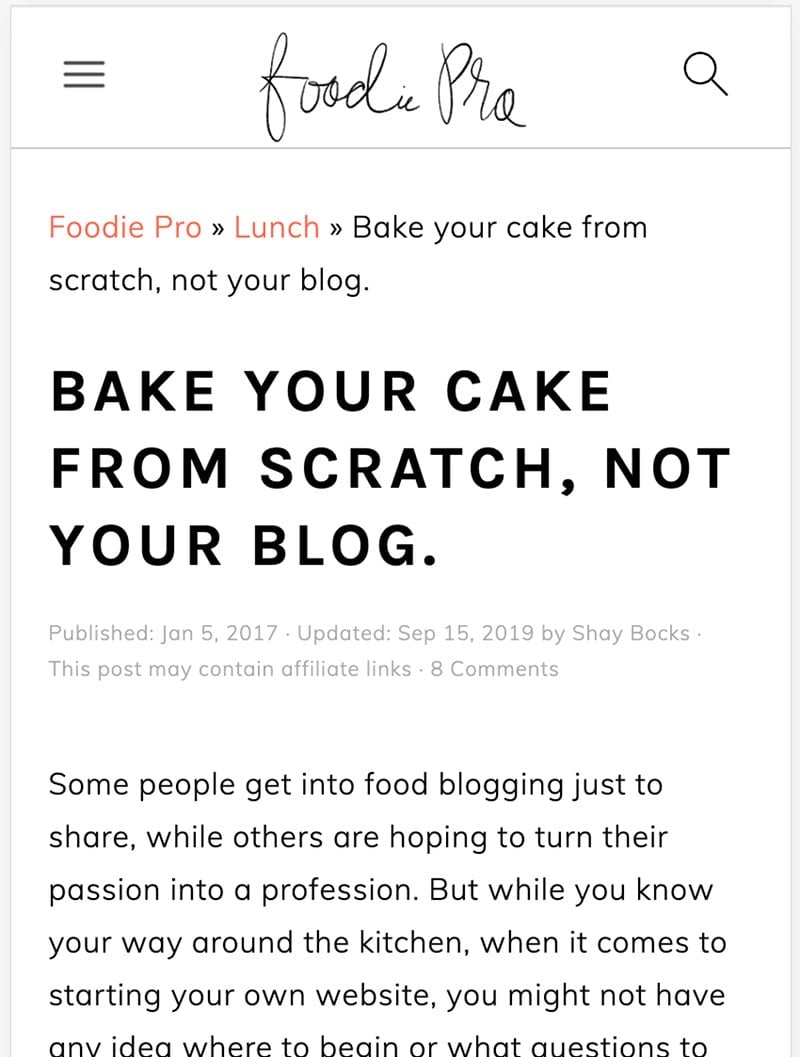Visit author Shay Bocks link

tap(631, 633)
